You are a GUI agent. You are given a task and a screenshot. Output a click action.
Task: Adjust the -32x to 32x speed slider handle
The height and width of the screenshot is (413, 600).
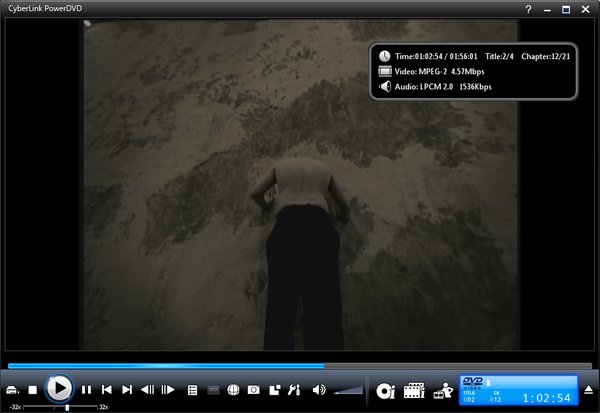pos(67,407)
